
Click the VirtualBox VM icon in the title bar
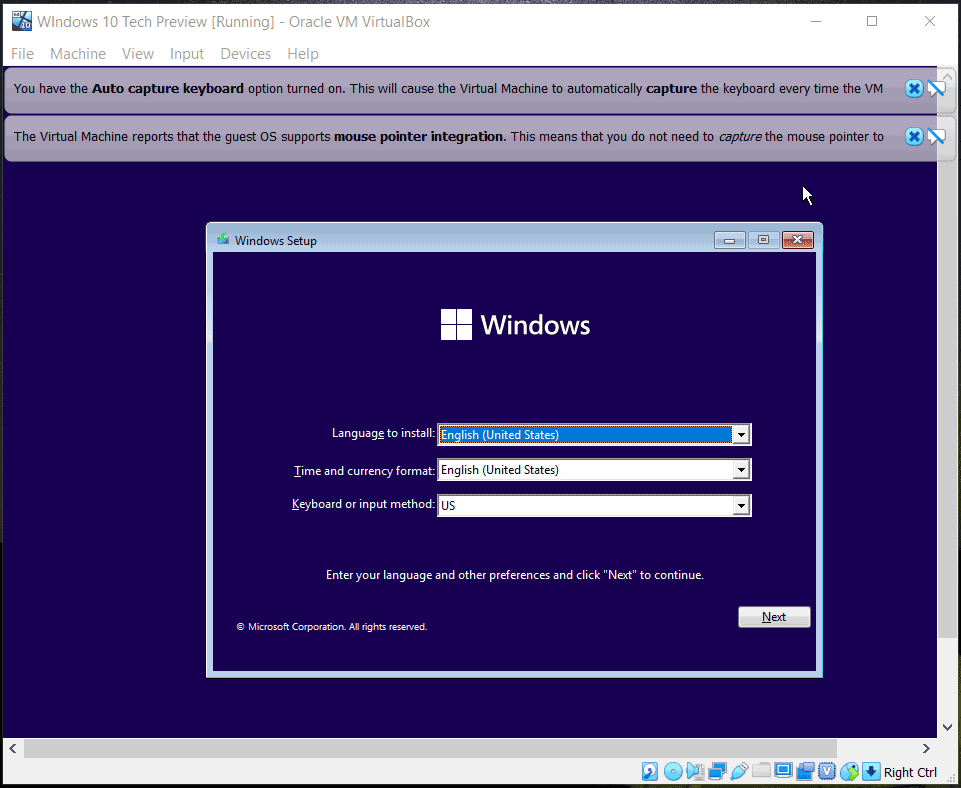click(x=21, y=21)
